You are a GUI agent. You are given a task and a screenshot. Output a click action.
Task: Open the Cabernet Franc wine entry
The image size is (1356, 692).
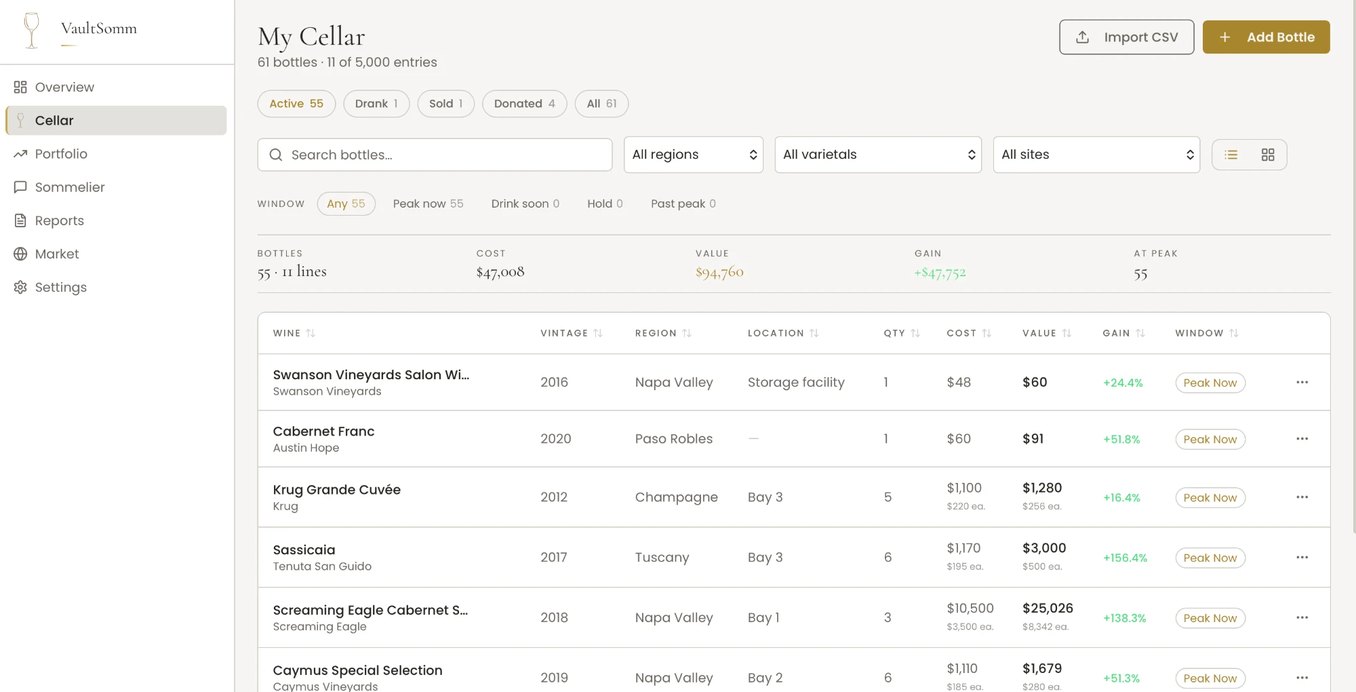coord(324,432)
